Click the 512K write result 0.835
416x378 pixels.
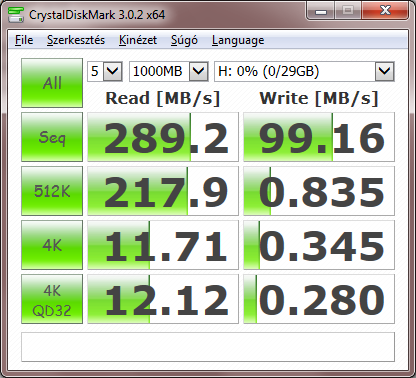[319, 191]
